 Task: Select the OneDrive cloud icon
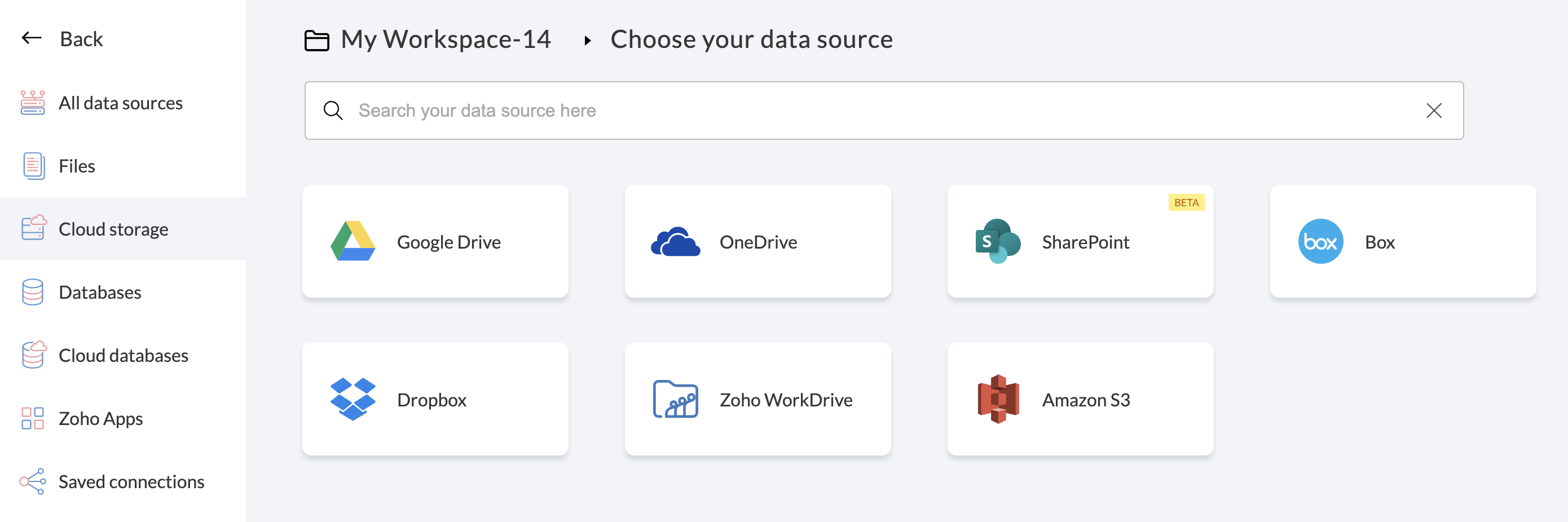pyautogui.click(x=675, y=241)
